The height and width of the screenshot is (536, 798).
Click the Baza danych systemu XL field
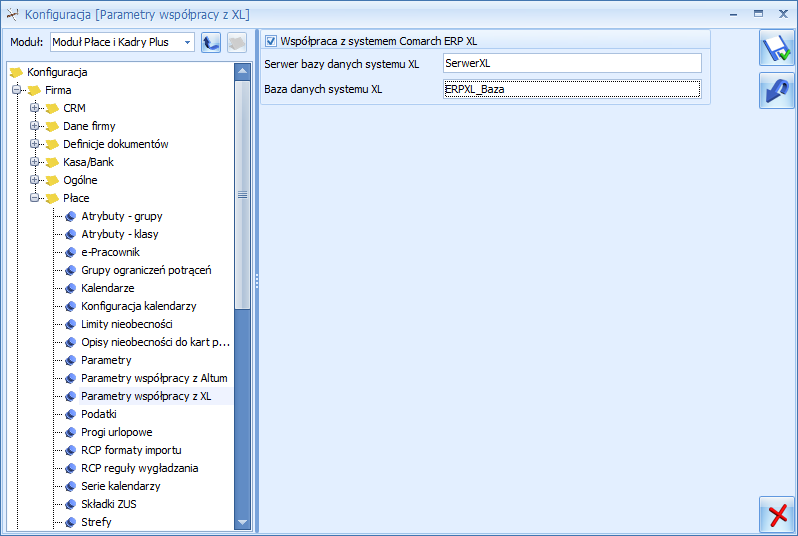[x=572, y=90]
